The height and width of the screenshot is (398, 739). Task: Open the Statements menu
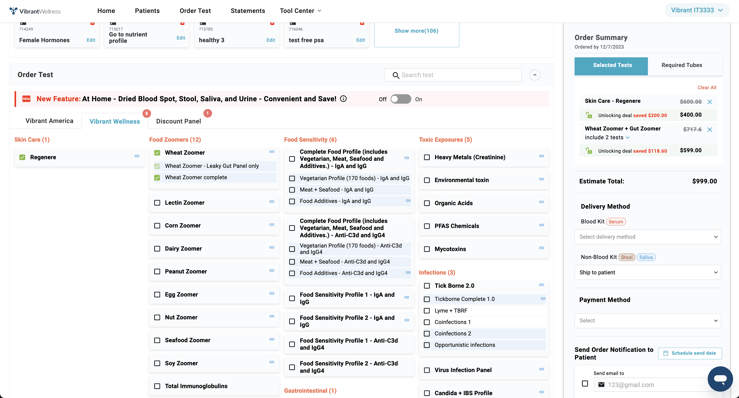click(x=247, y=11)
